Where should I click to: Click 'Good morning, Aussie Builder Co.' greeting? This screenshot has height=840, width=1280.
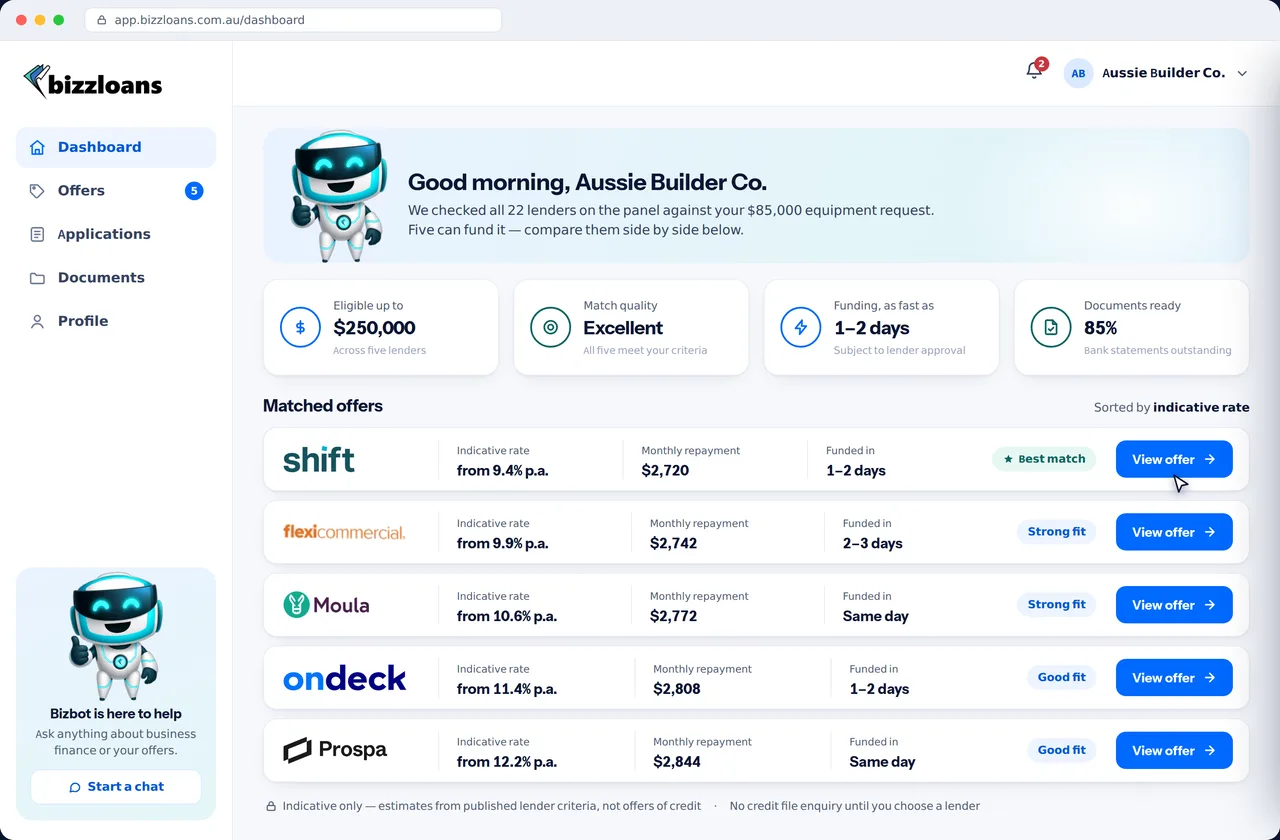coord(588,183)
